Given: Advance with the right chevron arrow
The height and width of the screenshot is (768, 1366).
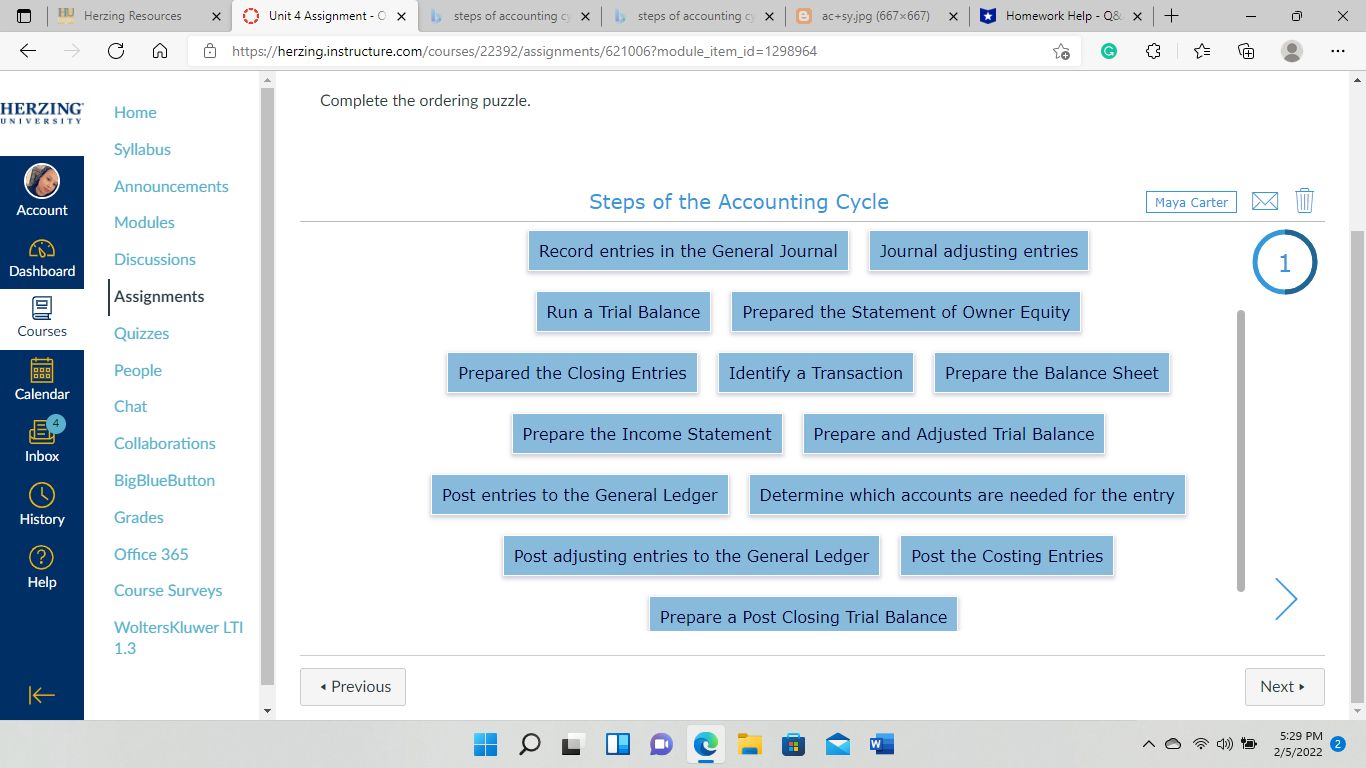Looking at the screenshot, I should point(1286,598).
